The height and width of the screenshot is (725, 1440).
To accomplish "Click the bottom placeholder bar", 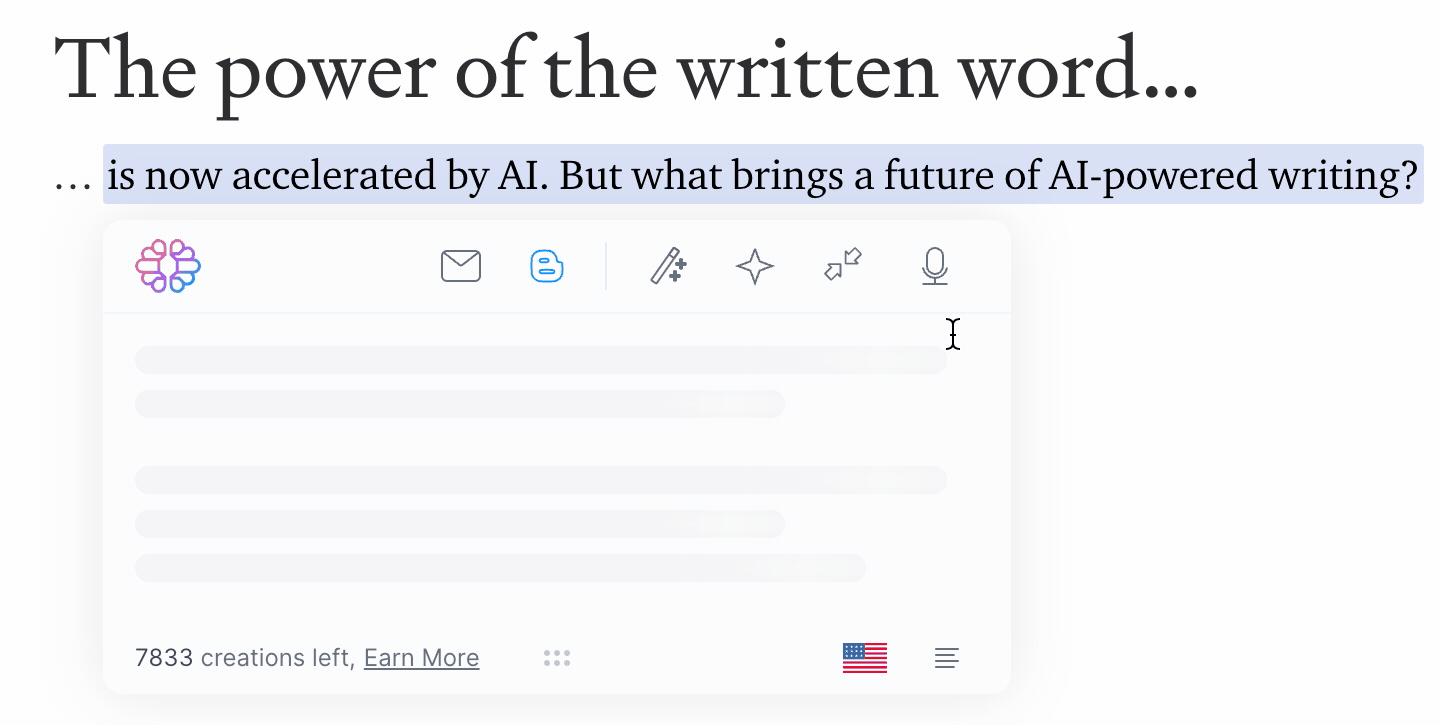I will click(x=500, y=567).
